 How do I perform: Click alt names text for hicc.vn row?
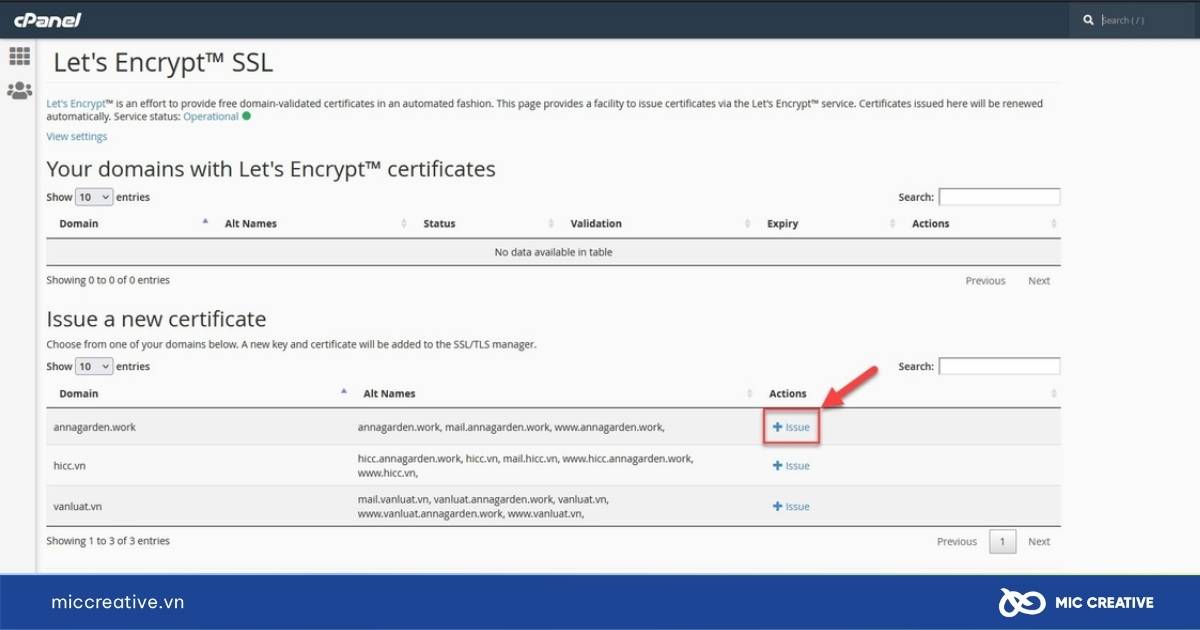point(525,466)
